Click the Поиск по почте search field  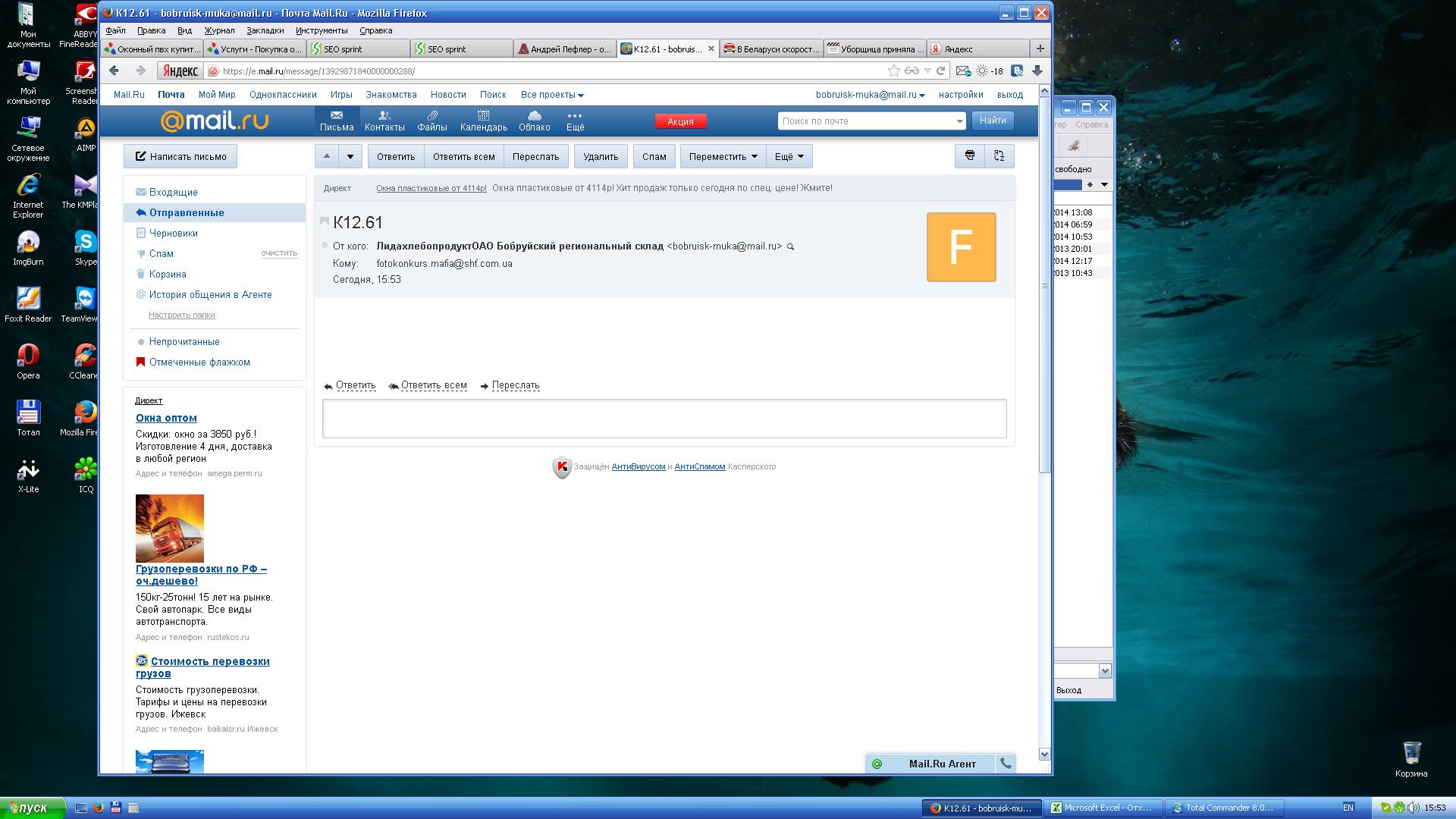[864, 121]
